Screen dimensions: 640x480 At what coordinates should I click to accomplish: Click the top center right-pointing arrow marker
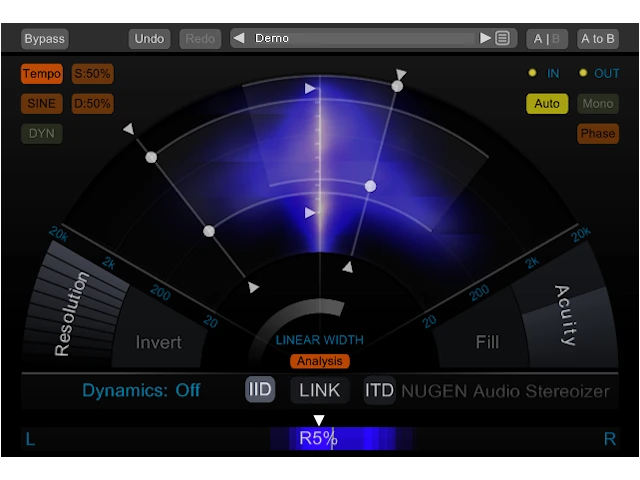click(310, 88)
